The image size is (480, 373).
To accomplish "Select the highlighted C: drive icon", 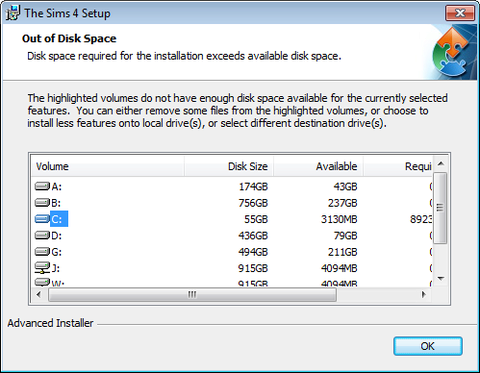I will (42, 219).
